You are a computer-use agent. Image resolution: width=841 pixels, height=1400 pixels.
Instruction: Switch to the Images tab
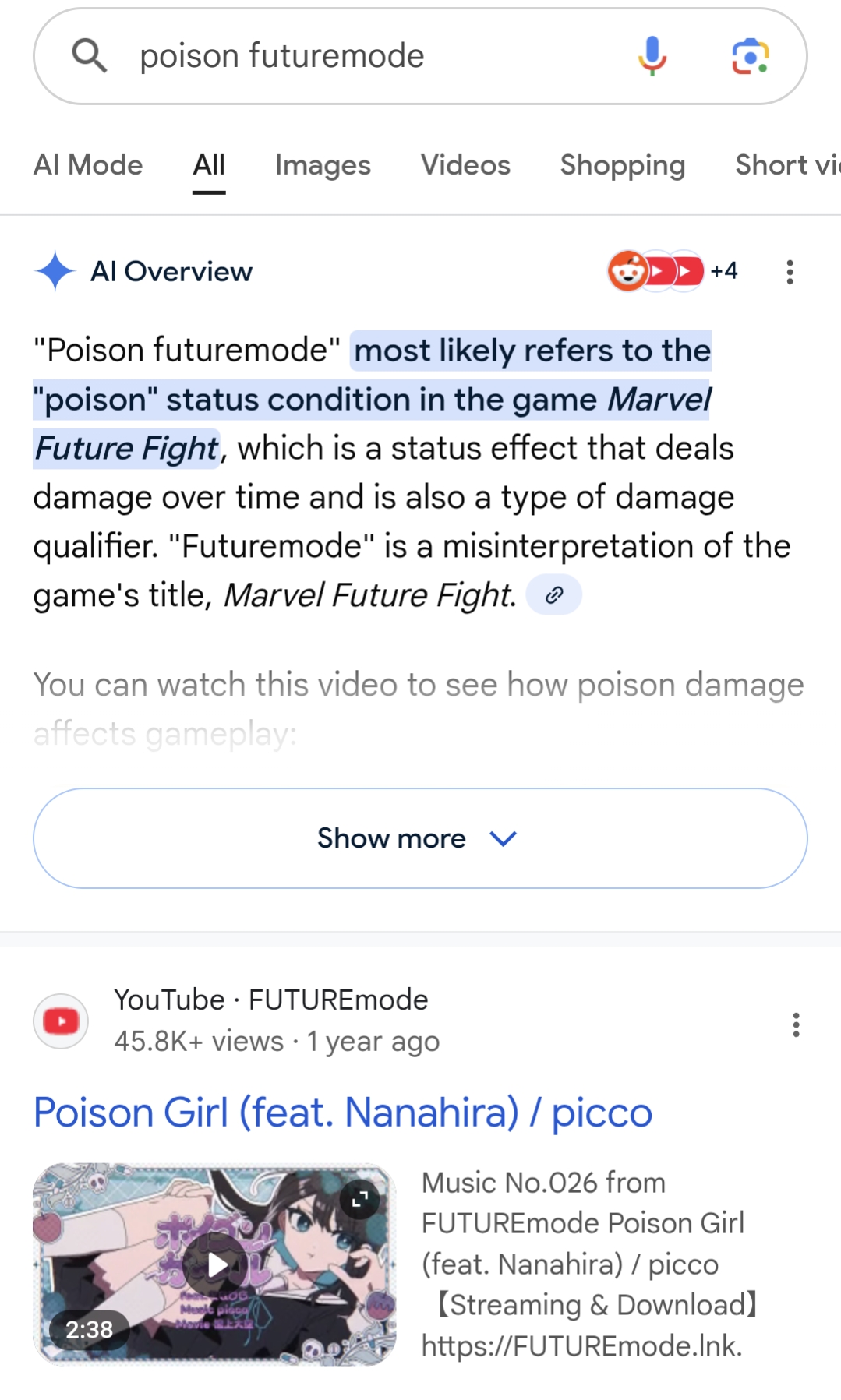coord(323,165)
